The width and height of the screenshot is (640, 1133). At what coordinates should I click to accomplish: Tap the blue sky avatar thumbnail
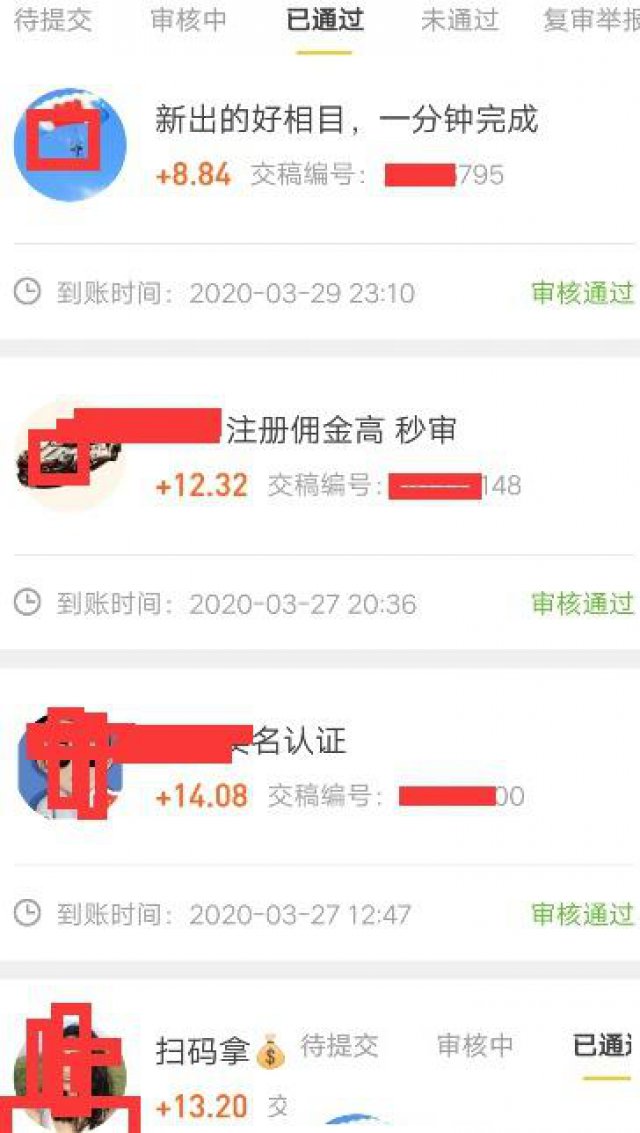point(70,145)
